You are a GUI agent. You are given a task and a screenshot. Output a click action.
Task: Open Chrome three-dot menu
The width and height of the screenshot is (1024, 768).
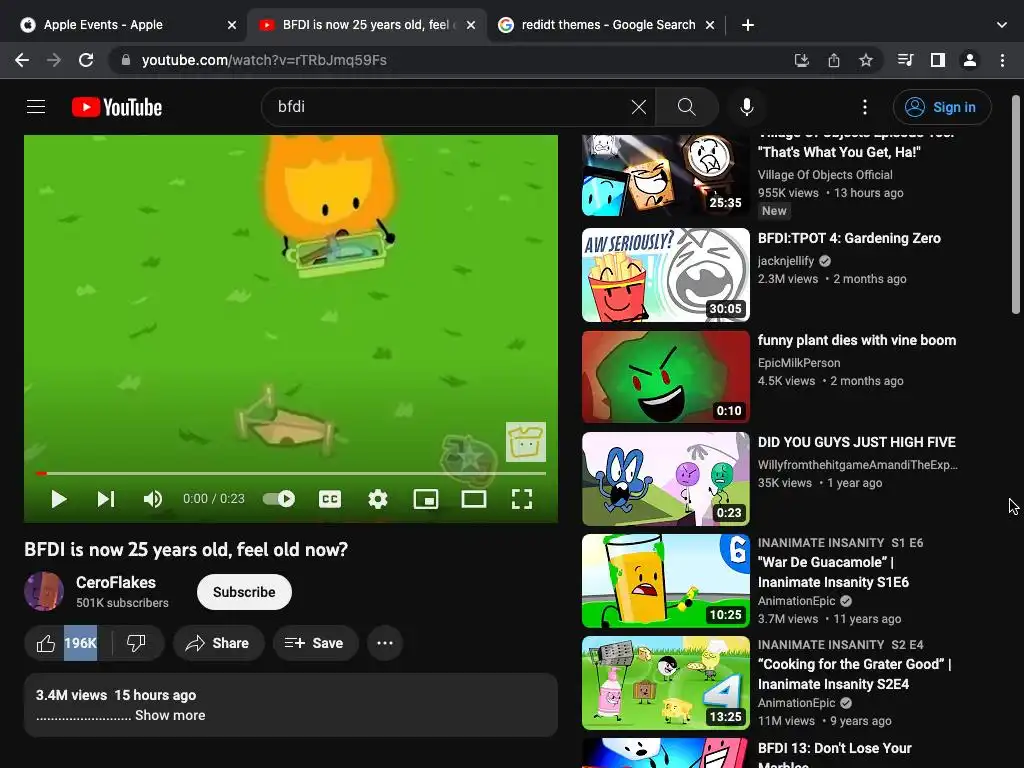[1002, 60]
